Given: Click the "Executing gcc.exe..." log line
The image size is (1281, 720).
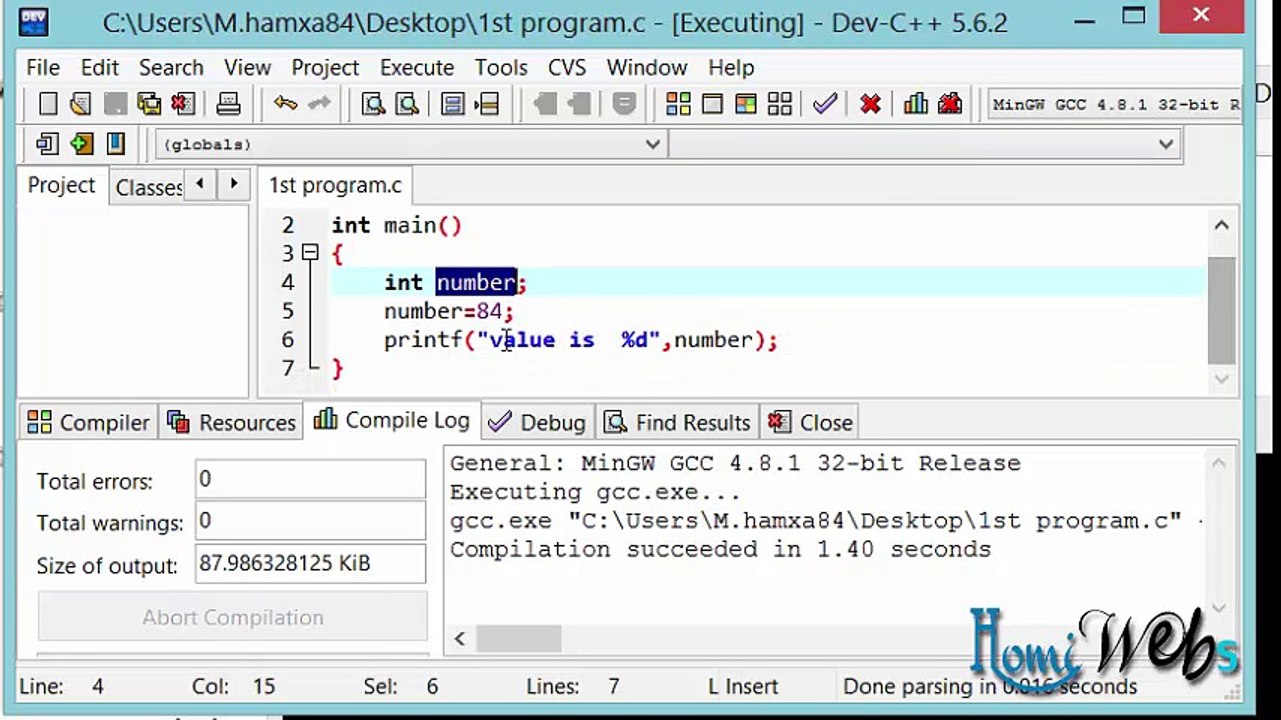Looking at the screenshot, I should point(595,492).
